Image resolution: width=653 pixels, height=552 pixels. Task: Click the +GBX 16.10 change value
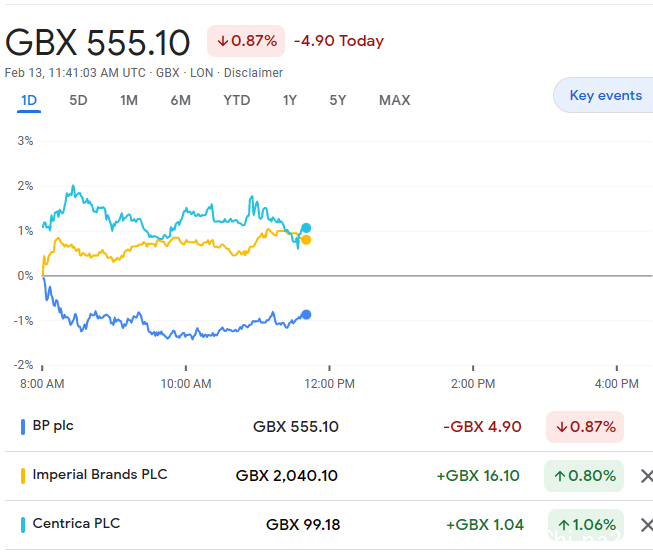pyautogui.click(x=478, y=476)
